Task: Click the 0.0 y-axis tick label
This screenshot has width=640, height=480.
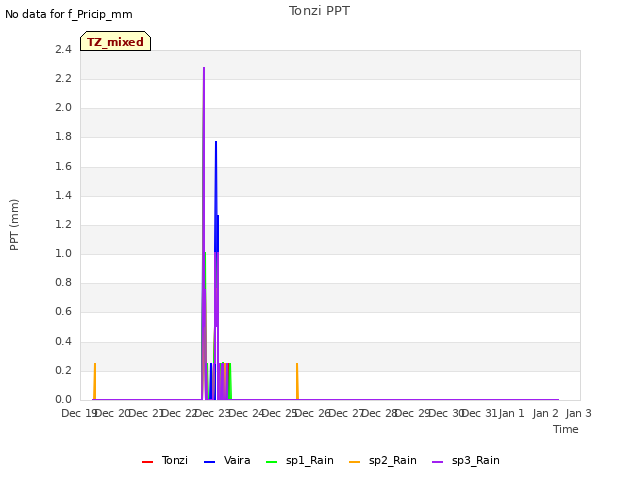Action: pos(63,399)
